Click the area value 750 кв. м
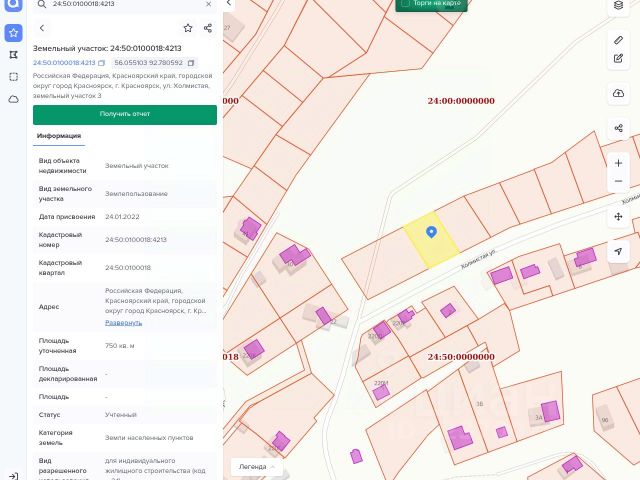Viewport: 640px width, 480px height. pos(120,346)
